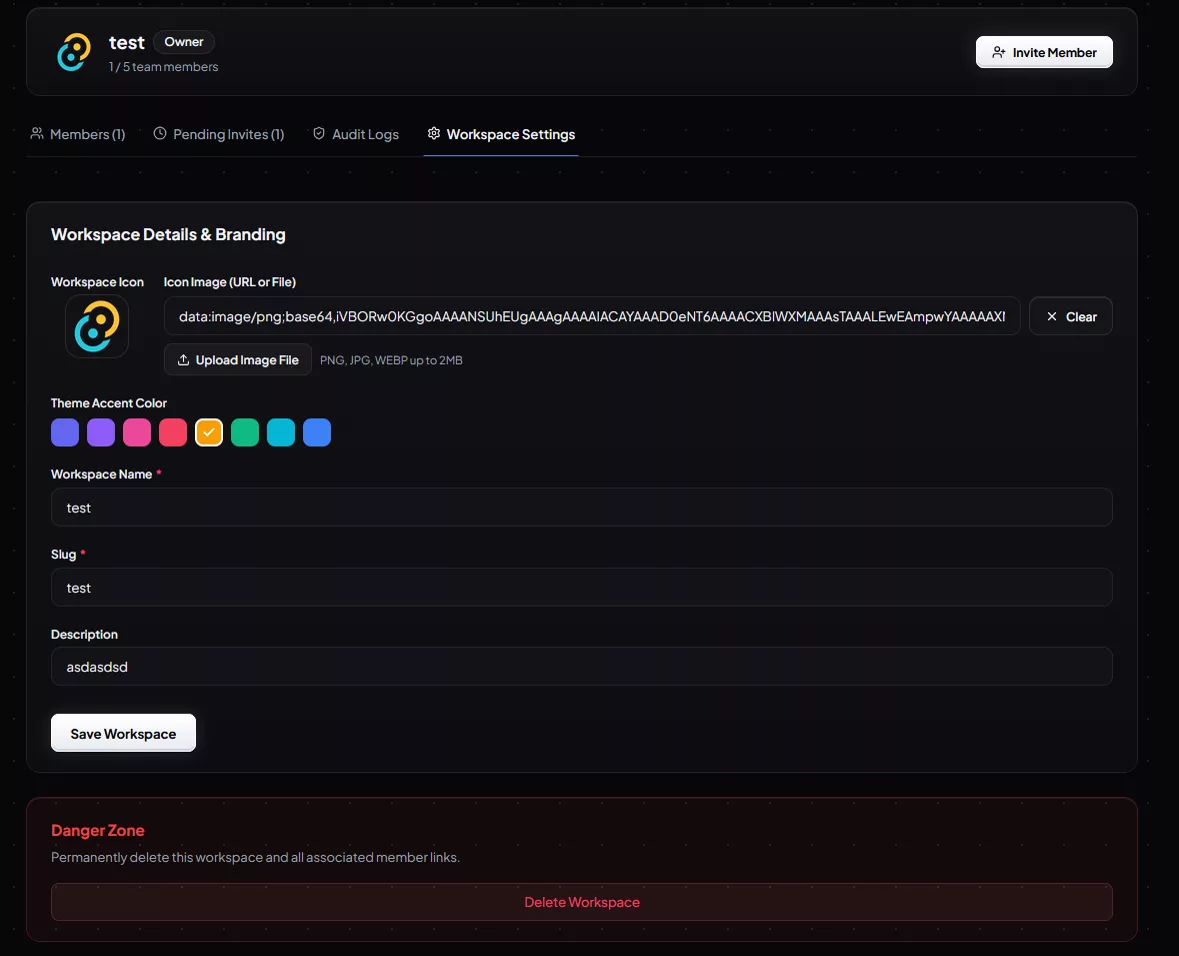Click the 'Workspace Details & Branding' heading
This screenshot has width=1179, height=956.
pos(168,234)
